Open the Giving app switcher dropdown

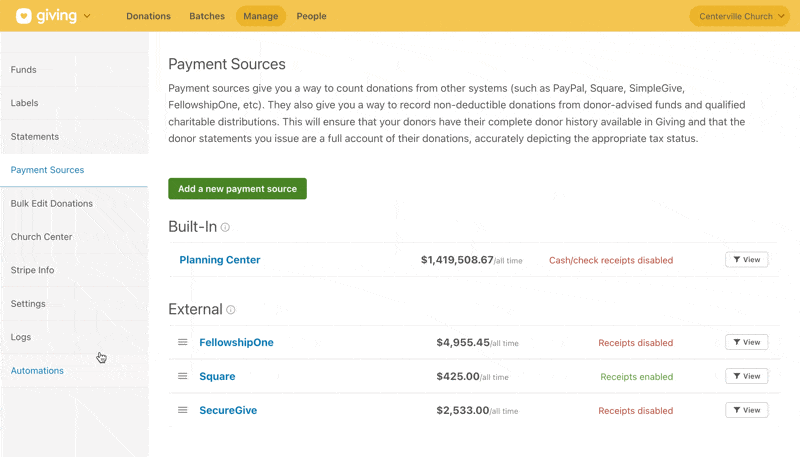[87, 16]
